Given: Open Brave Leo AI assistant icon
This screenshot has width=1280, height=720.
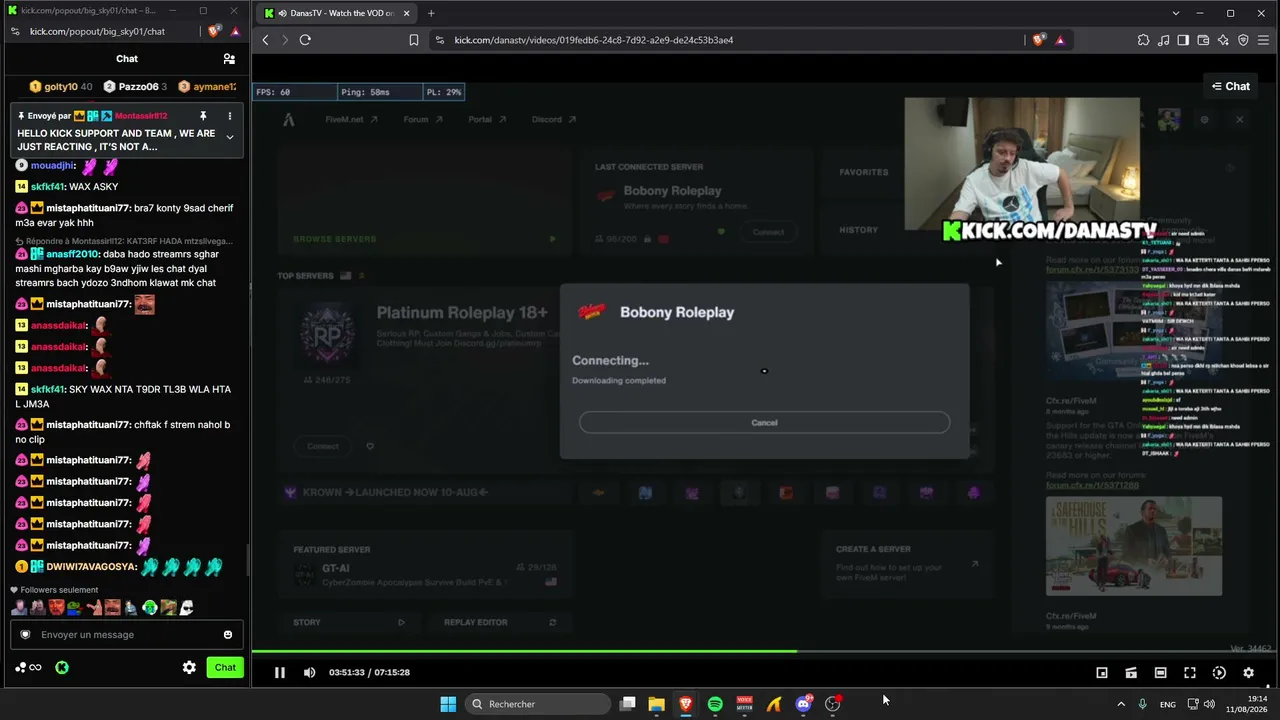Looking at the screenshot, I should point(1223,40).
